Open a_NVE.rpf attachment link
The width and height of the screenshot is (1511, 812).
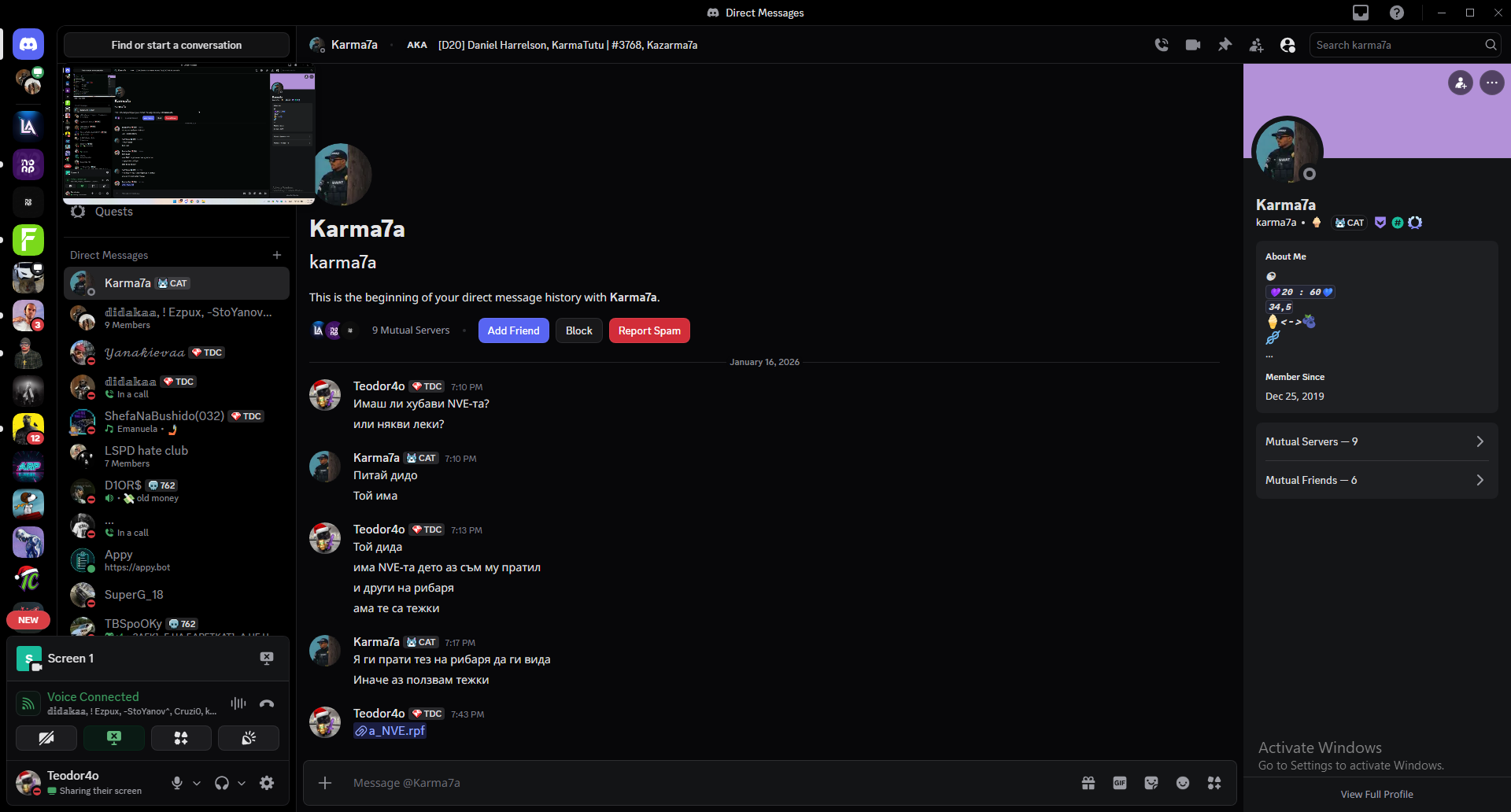click(x=390, y=731)
